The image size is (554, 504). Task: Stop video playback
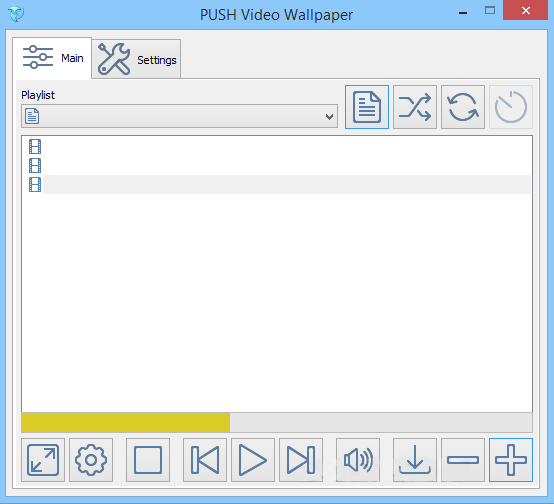point(148,460)
